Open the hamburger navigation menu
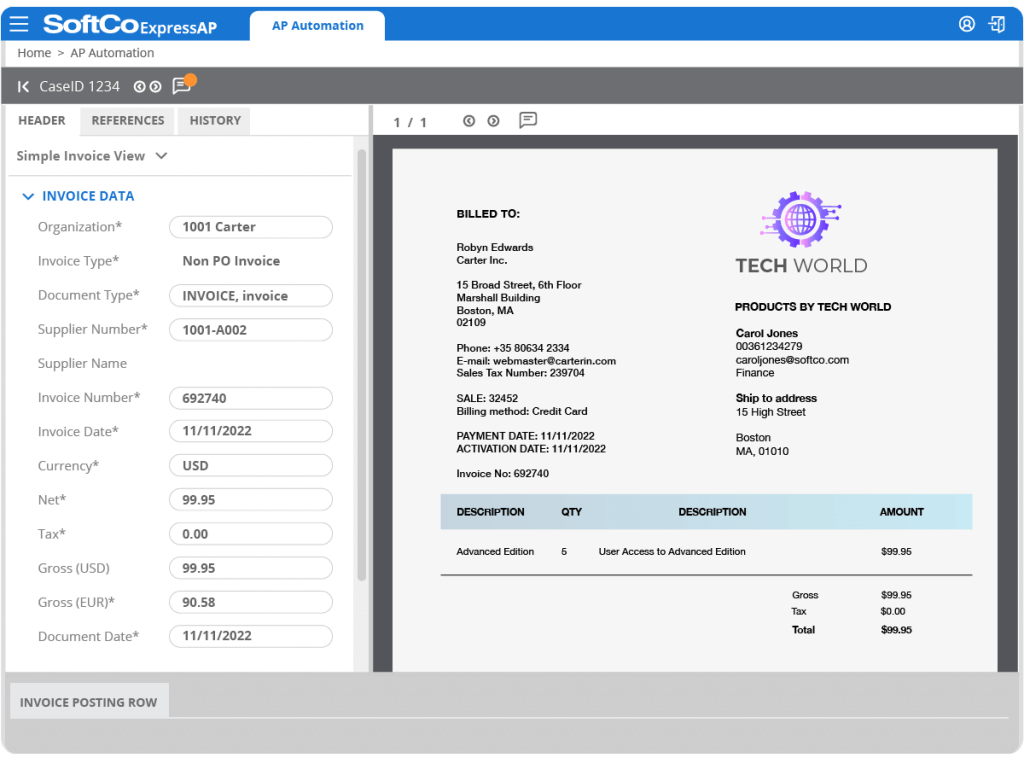 coord(19,25)
